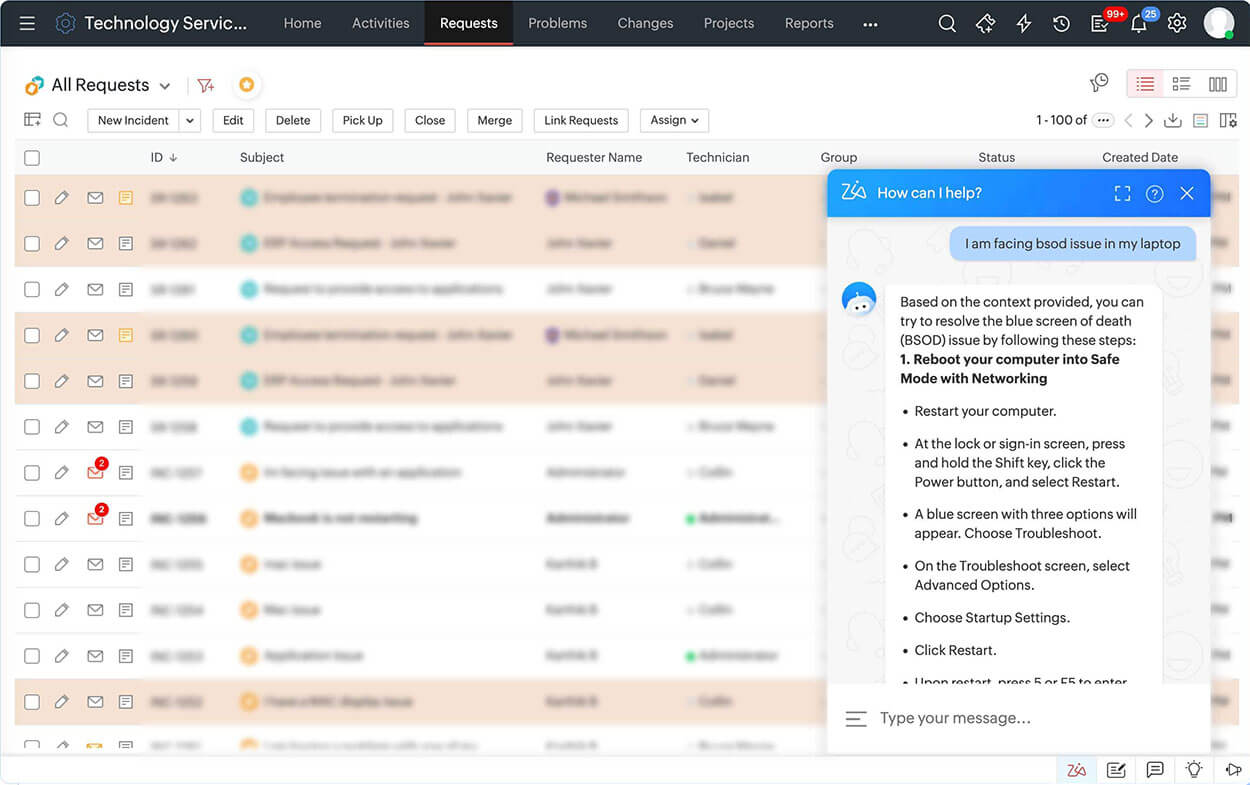Open the hamburger navigation menu
Screen dimensions: 1250x785
point(27,23)
